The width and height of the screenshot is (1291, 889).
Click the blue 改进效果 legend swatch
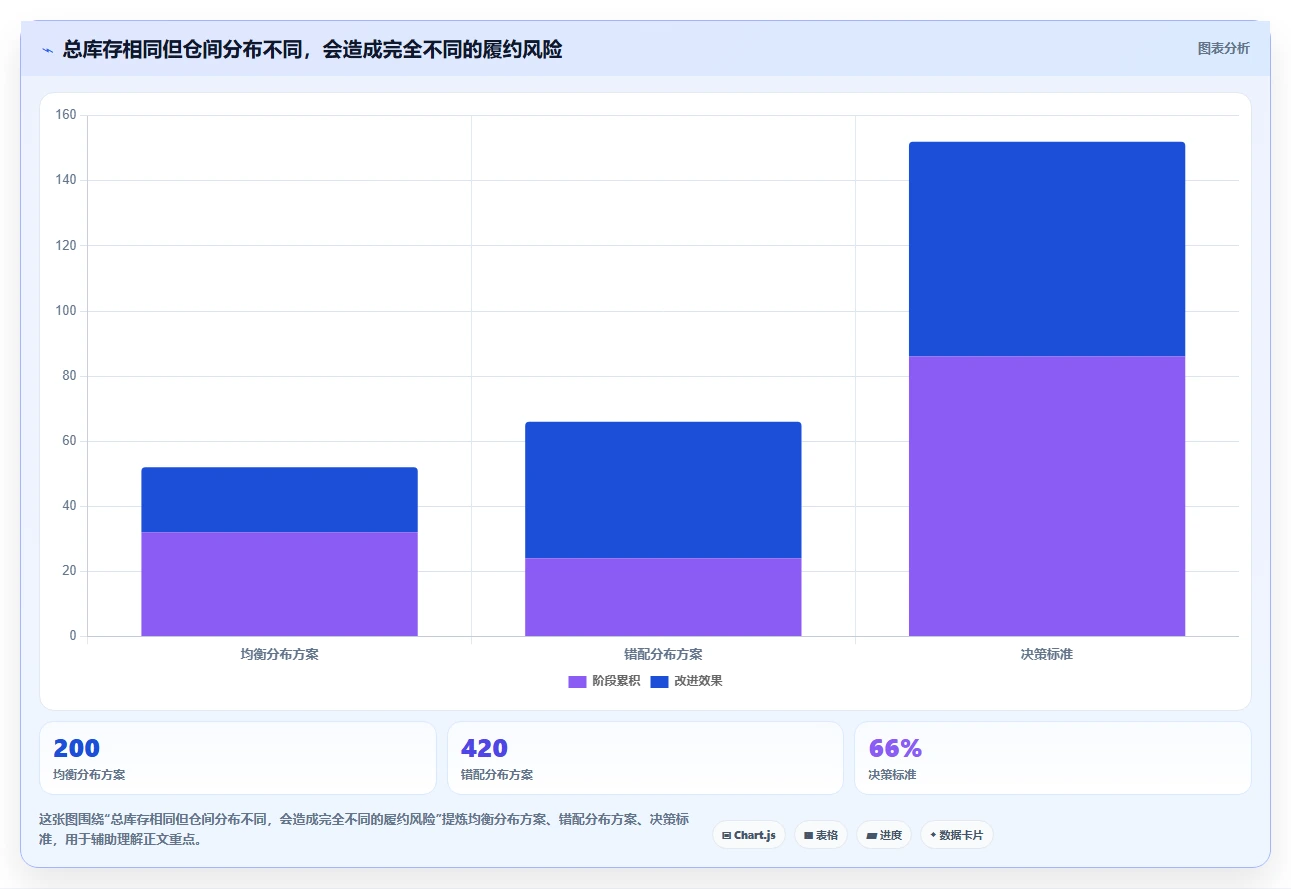click(659, 682)
